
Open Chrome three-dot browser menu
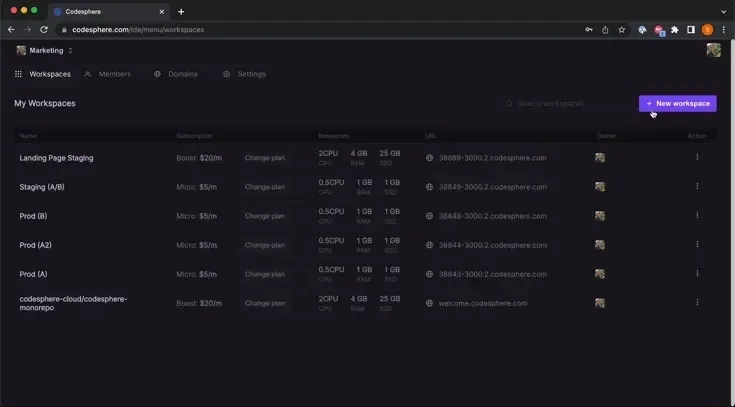tap(723, 30)
